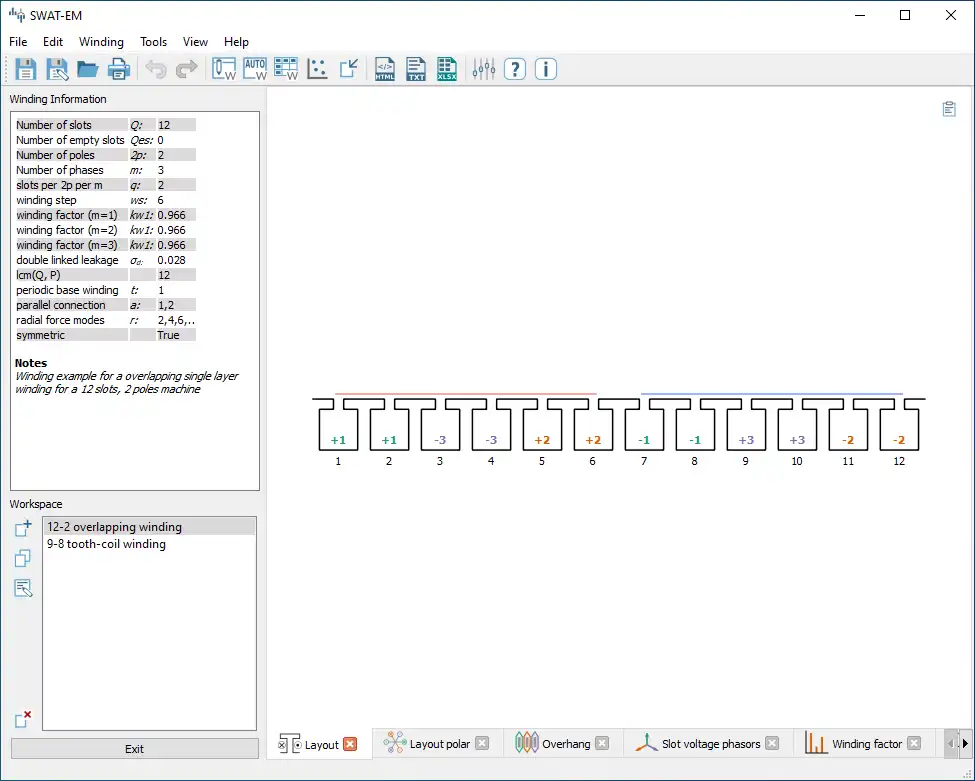Screen dimensions: 975x781
Task: Select the 9-8 tooth-coil winding entry
Action: coord(106,544)
